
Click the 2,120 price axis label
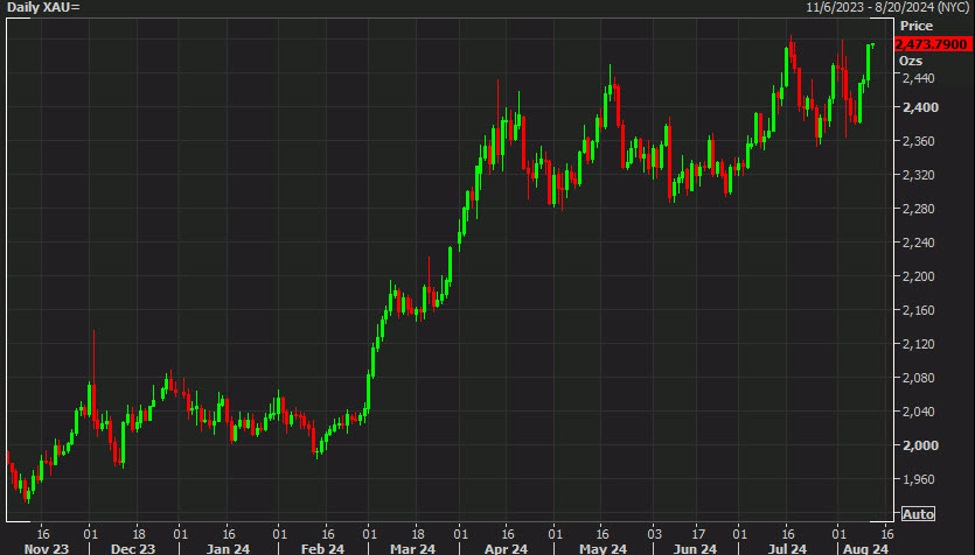(920, 344)
